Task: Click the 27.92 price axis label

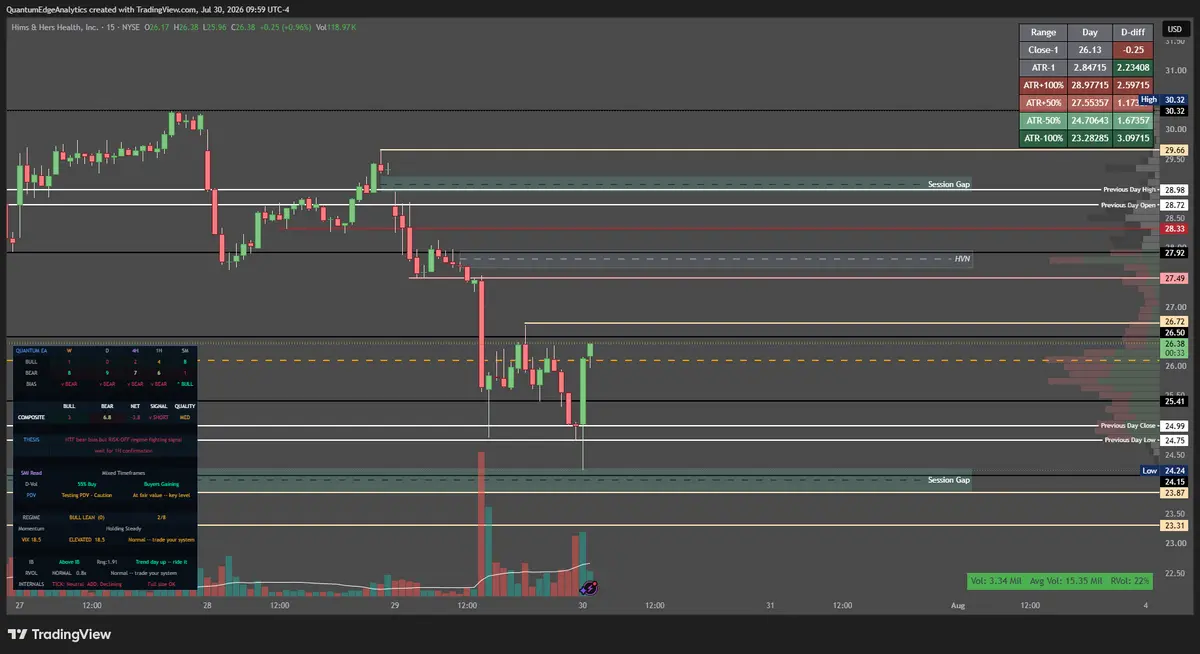Action: 1174,253
